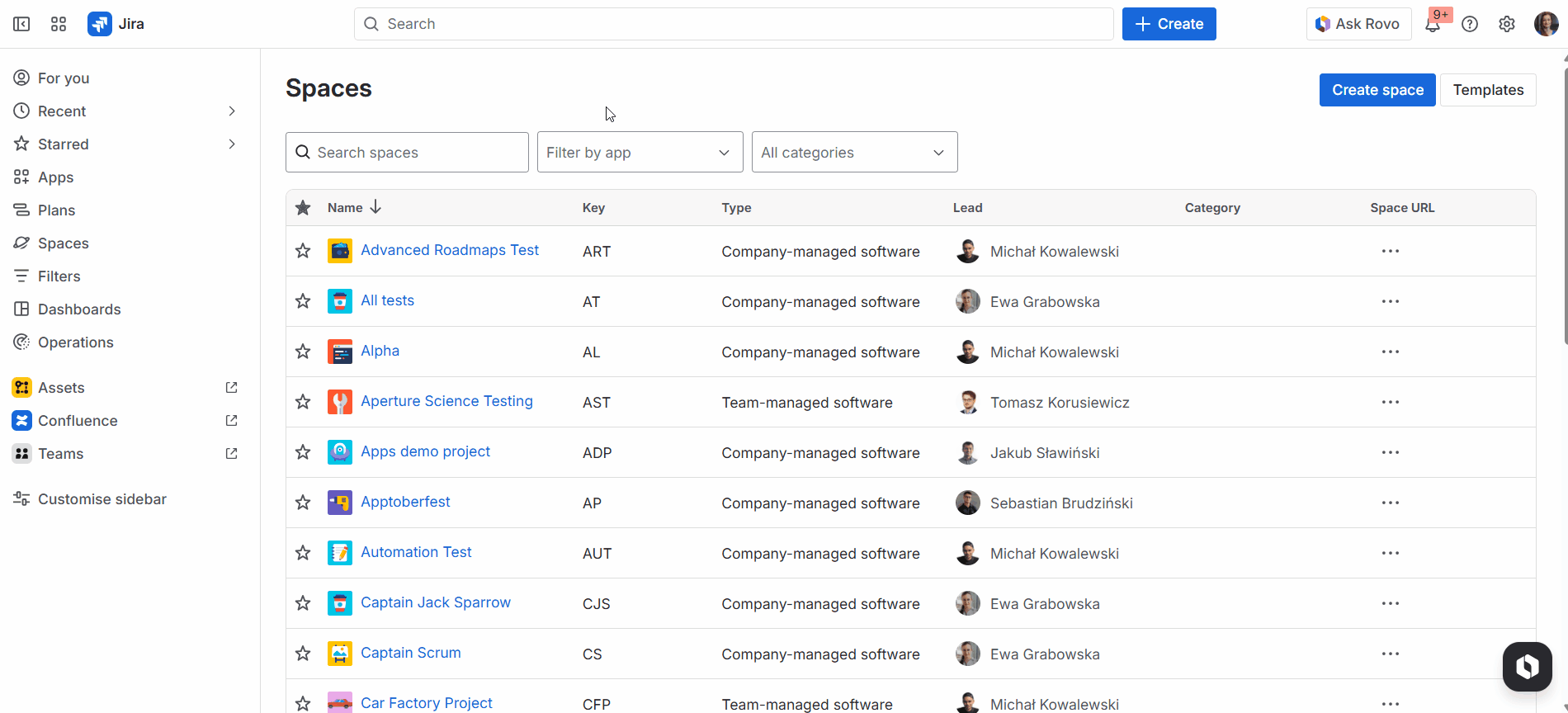
Task: Click the Templates button
Action: coord(1488,90)
